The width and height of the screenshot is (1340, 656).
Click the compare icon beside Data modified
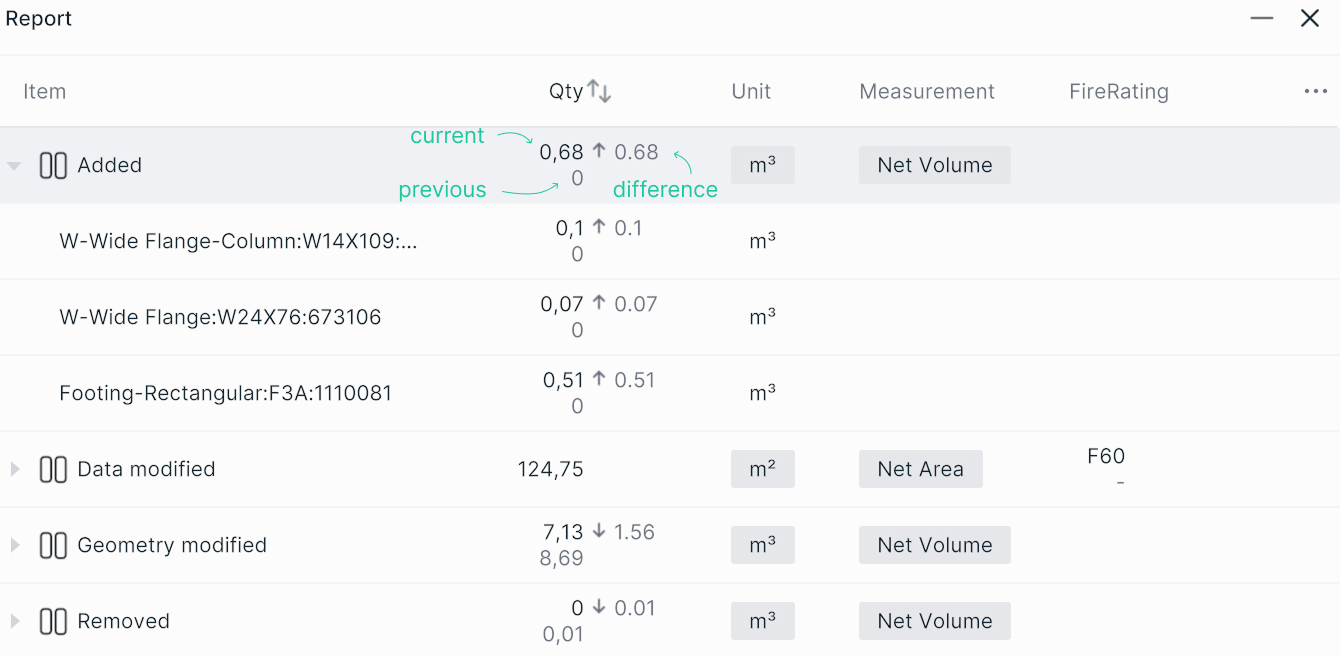point(53,470)
